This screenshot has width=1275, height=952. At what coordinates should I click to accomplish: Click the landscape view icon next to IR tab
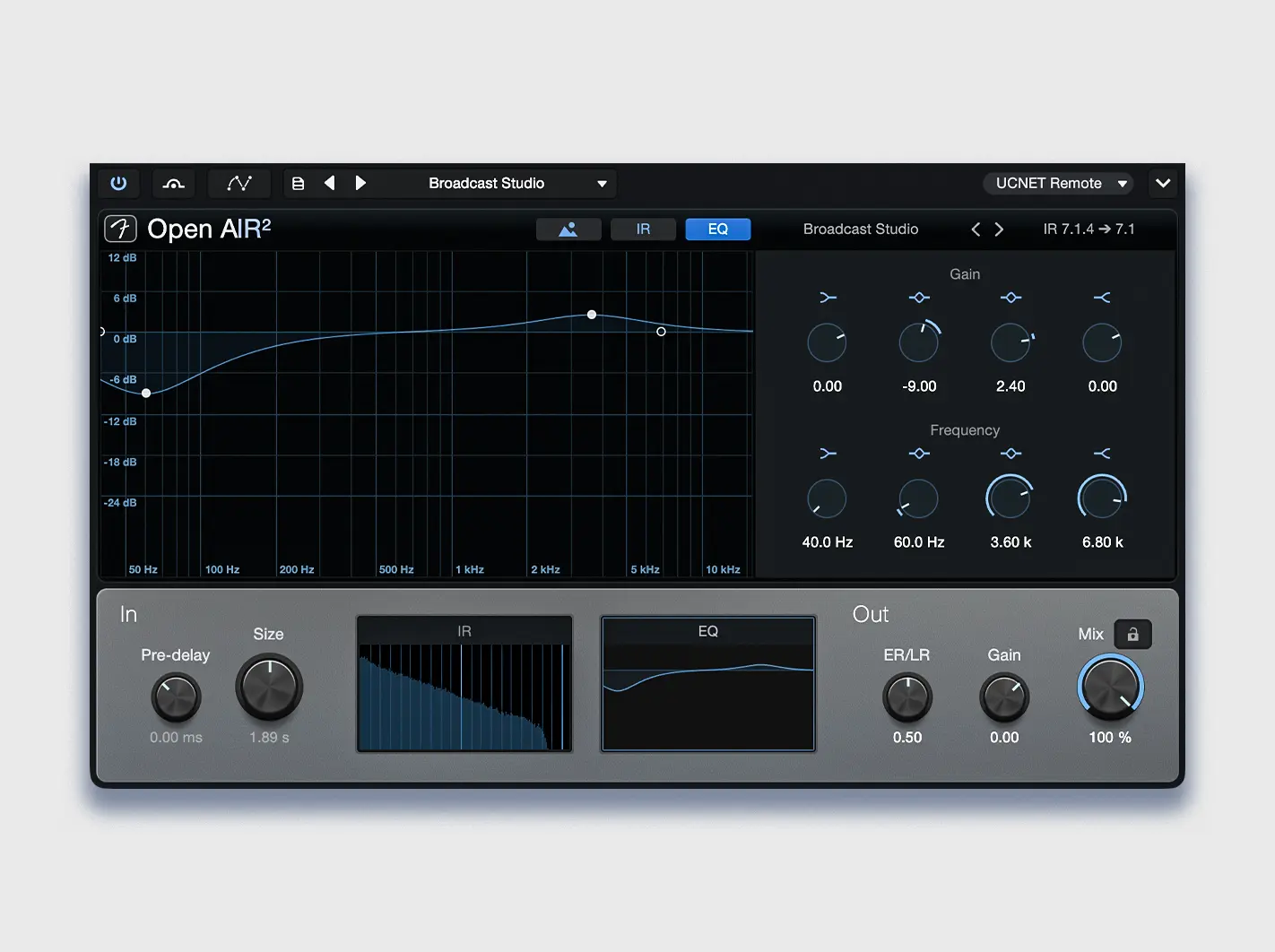tap(568, 229)
